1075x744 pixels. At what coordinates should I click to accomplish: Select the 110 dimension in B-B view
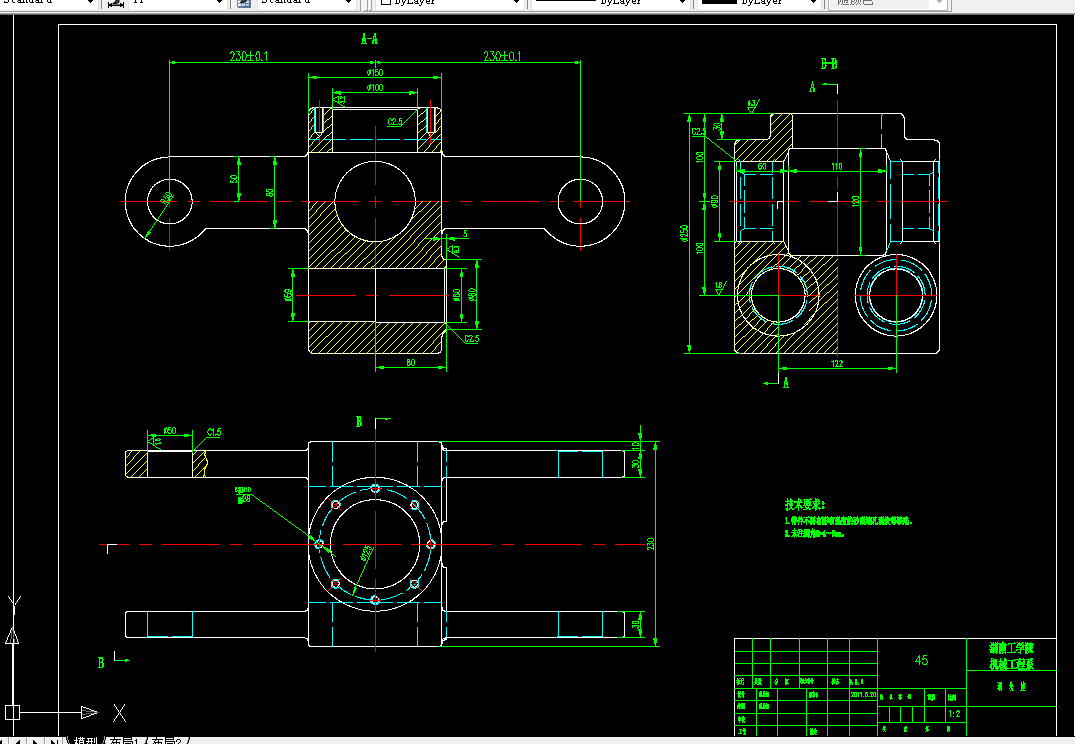click(x=836, y=167)
